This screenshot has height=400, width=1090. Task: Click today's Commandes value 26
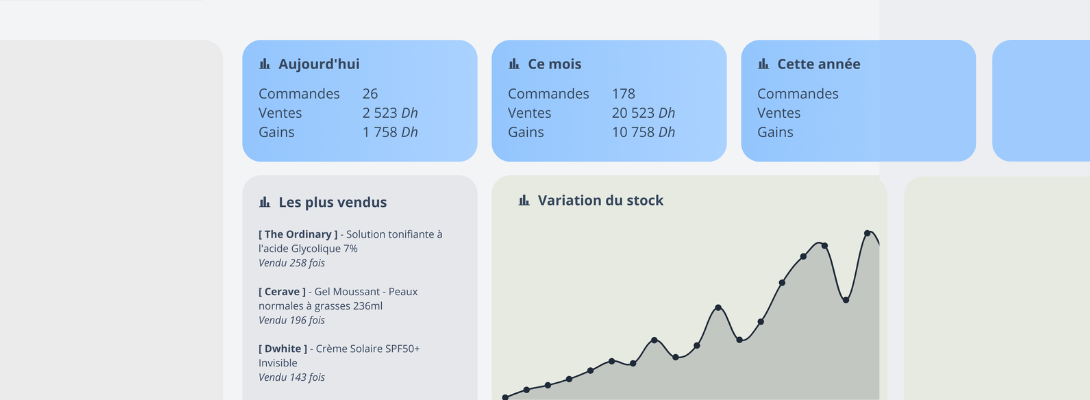click(x=370, y=94)
